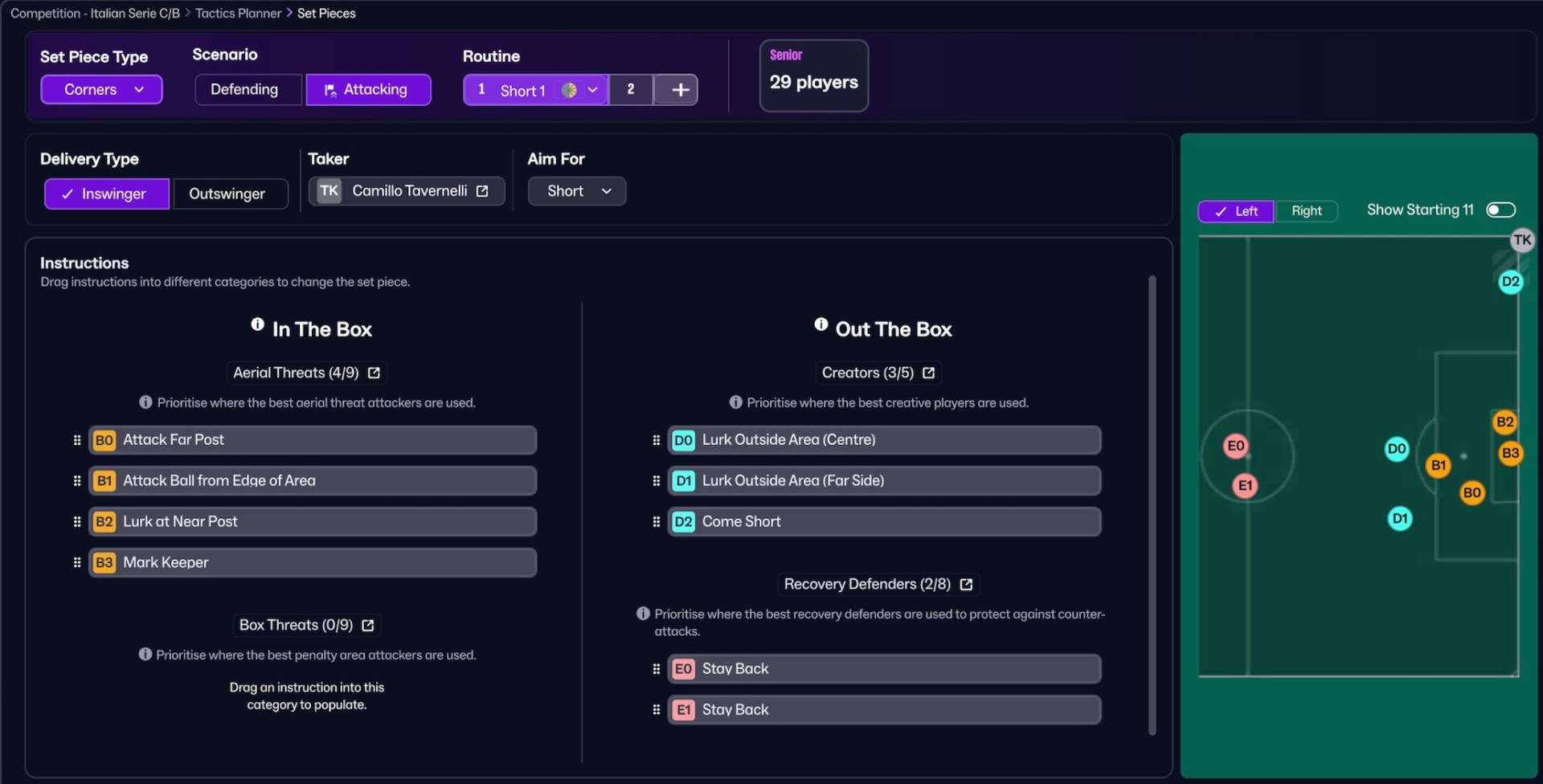Expand the Aim For Short dropdown
1543x784 pixels.
pos(577,191)
